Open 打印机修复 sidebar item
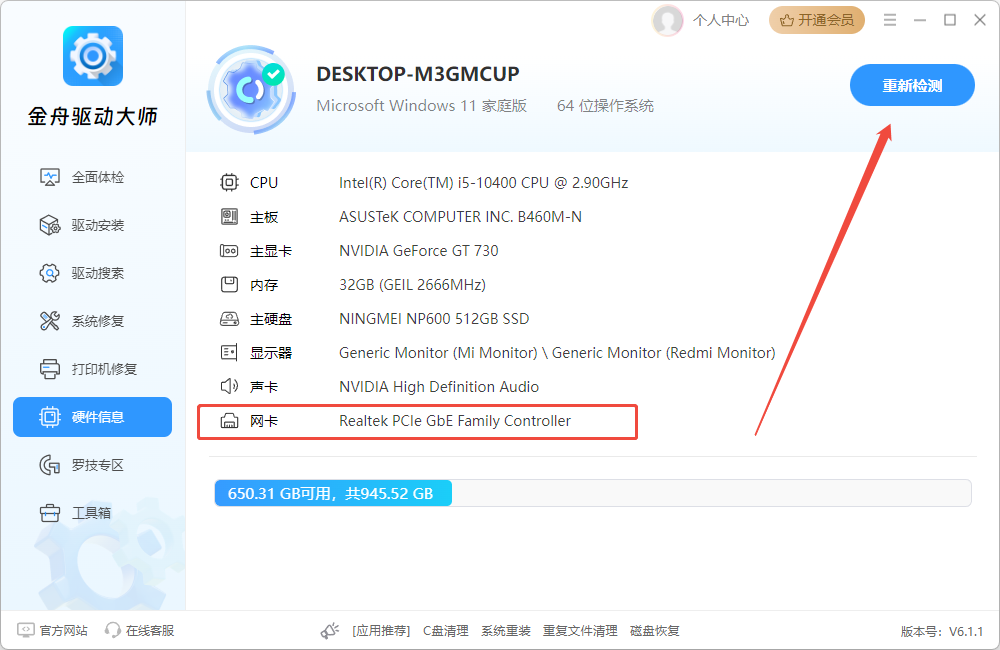This screenshot has height=650, width=1000. (92, 369)
